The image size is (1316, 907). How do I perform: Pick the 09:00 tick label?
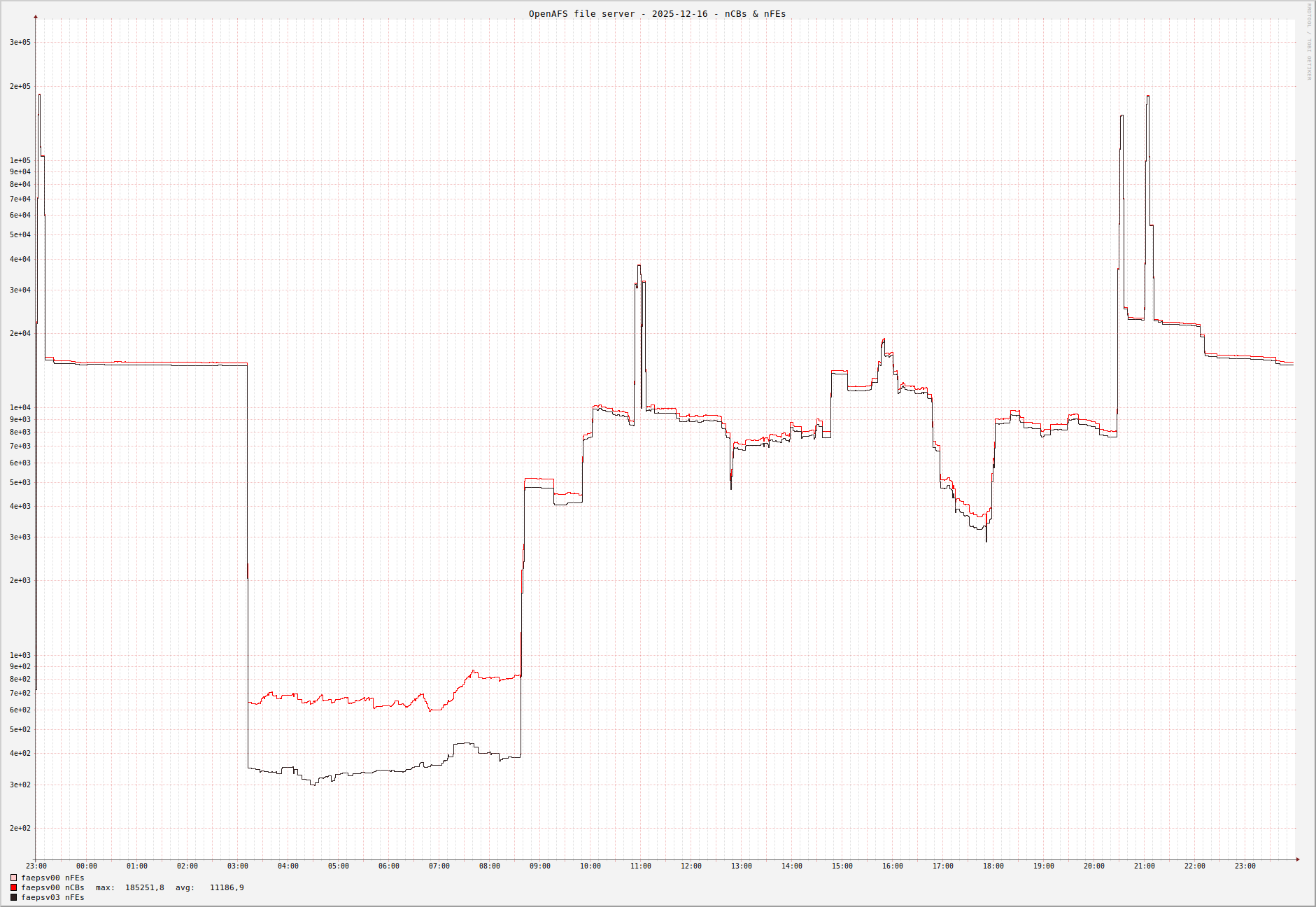[540, 866]
